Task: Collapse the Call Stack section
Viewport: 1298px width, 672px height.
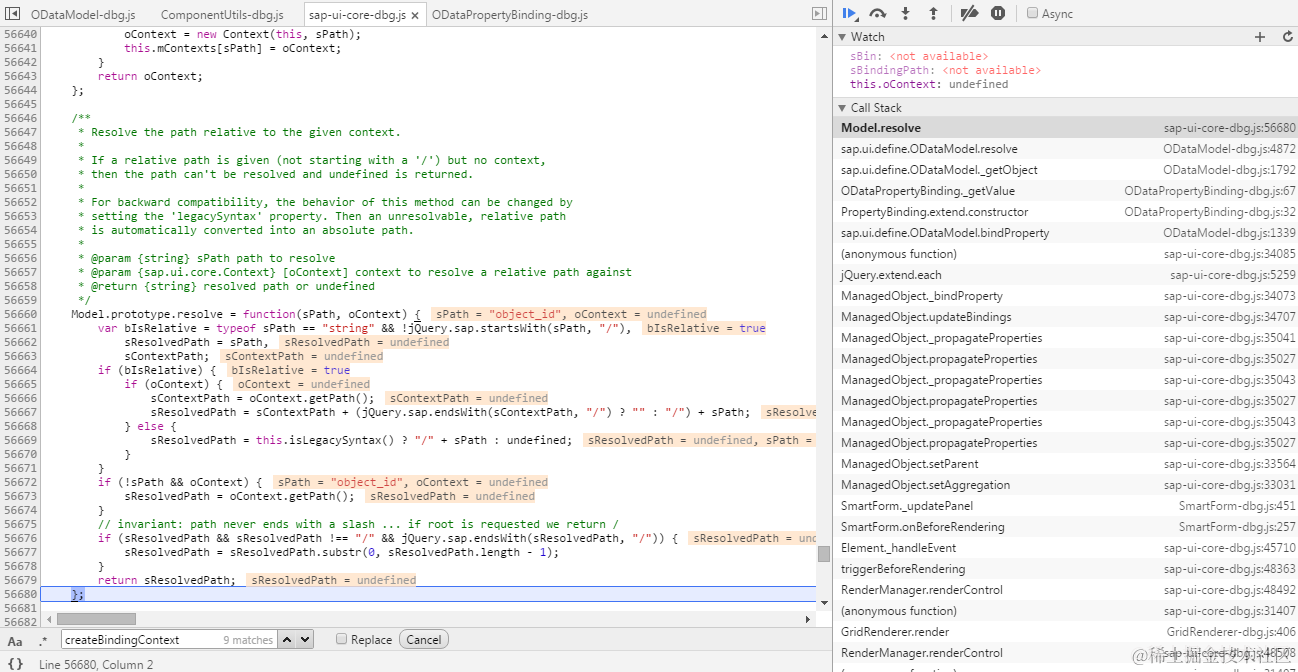Action: [x=842, y=108]
